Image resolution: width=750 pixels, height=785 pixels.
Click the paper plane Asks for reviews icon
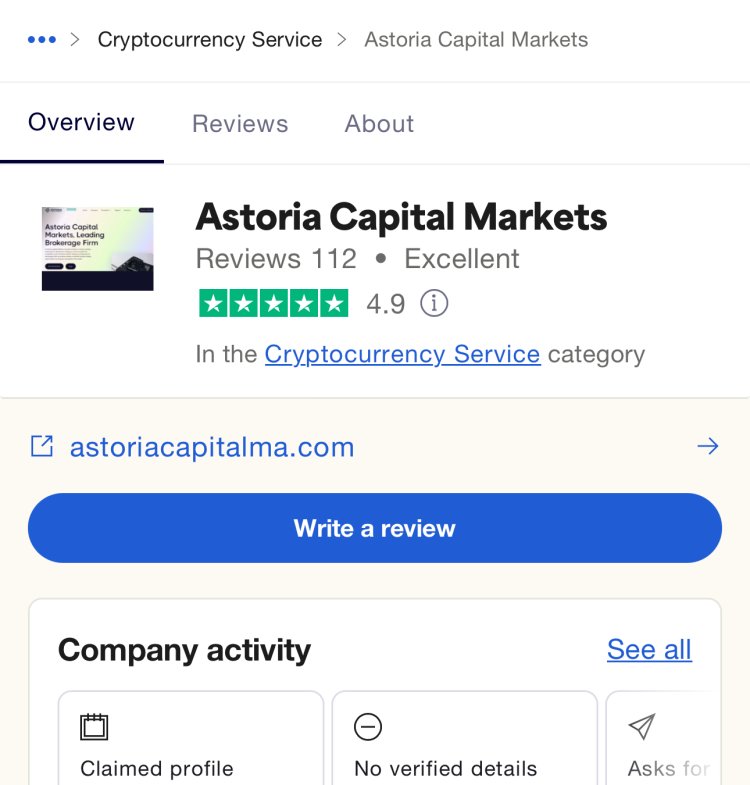click(642, 726)
